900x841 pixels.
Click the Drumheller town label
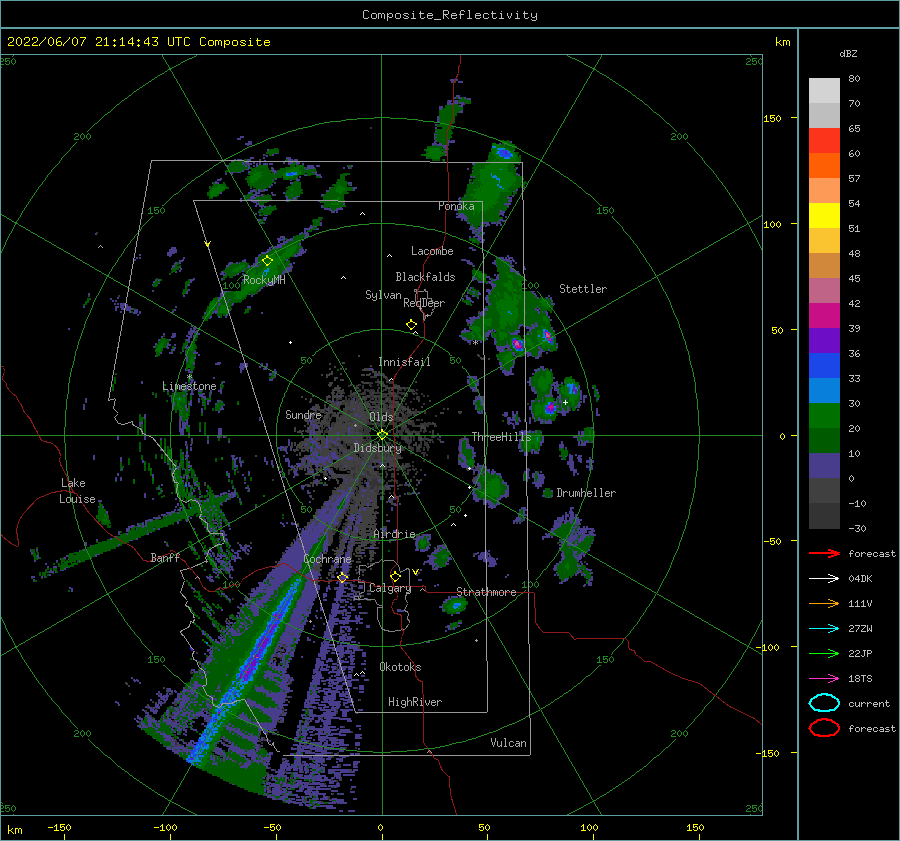pyautogui.click(x=586, y=493)
